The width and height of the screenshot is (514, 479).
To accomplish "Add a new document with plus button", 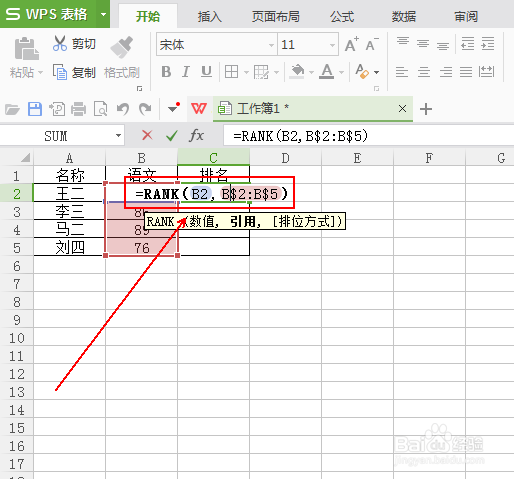I will pos(426,109).
